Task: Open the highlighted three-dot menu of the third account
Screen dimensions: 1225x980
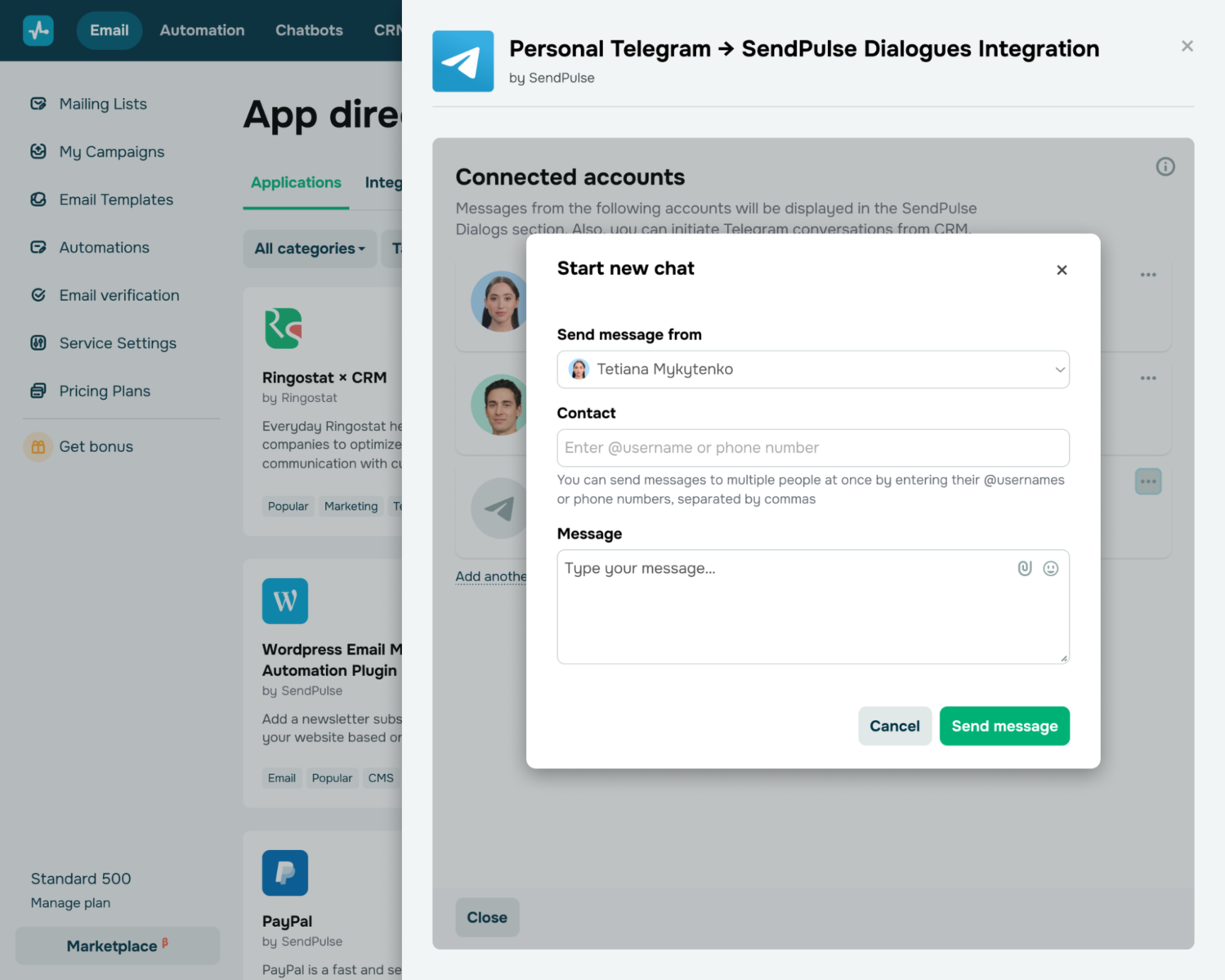Action: click(x=1148, y=481)
